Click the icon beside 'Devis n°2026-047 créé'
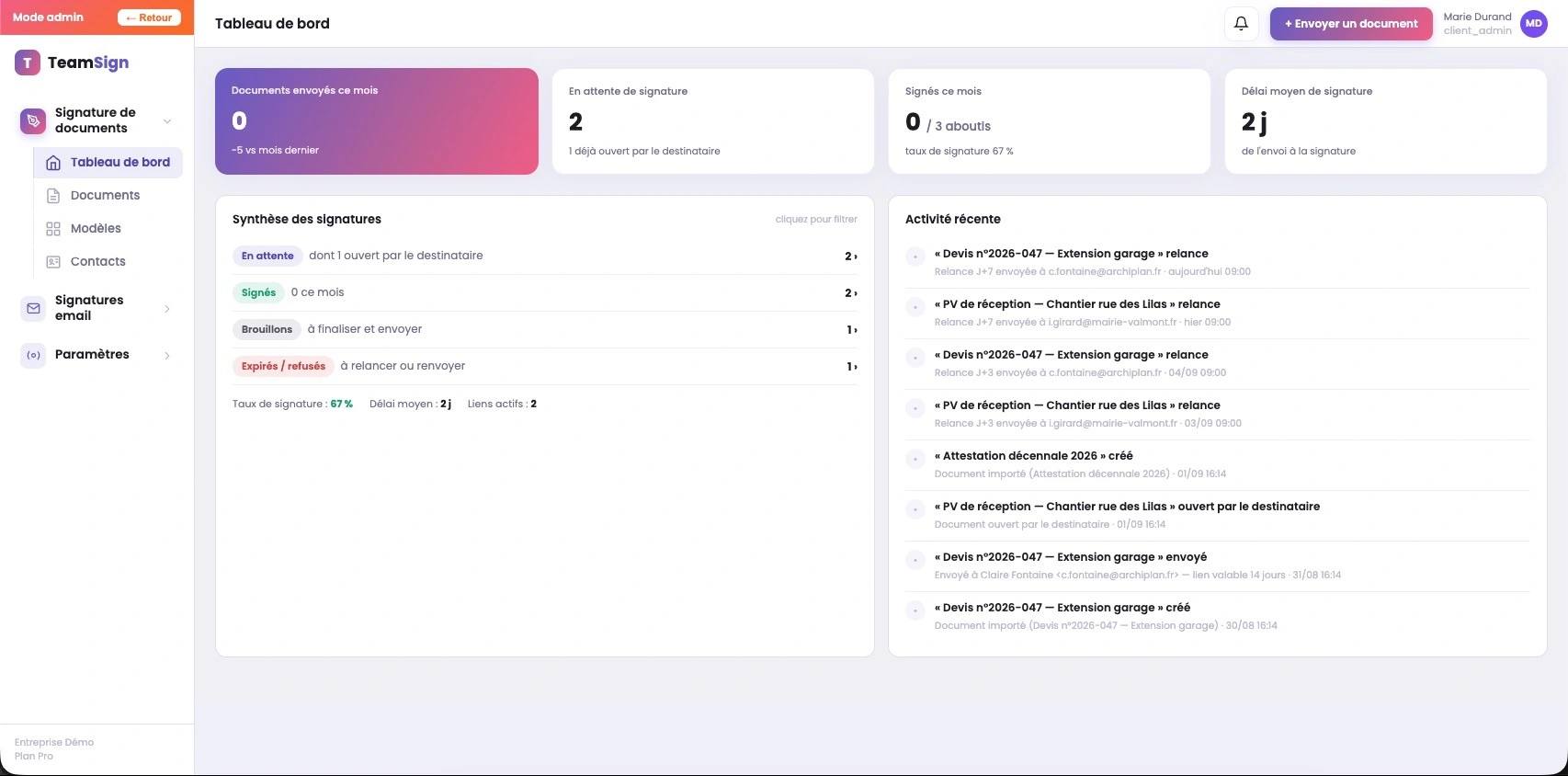The image size is (1568, 776). [915, 611]
